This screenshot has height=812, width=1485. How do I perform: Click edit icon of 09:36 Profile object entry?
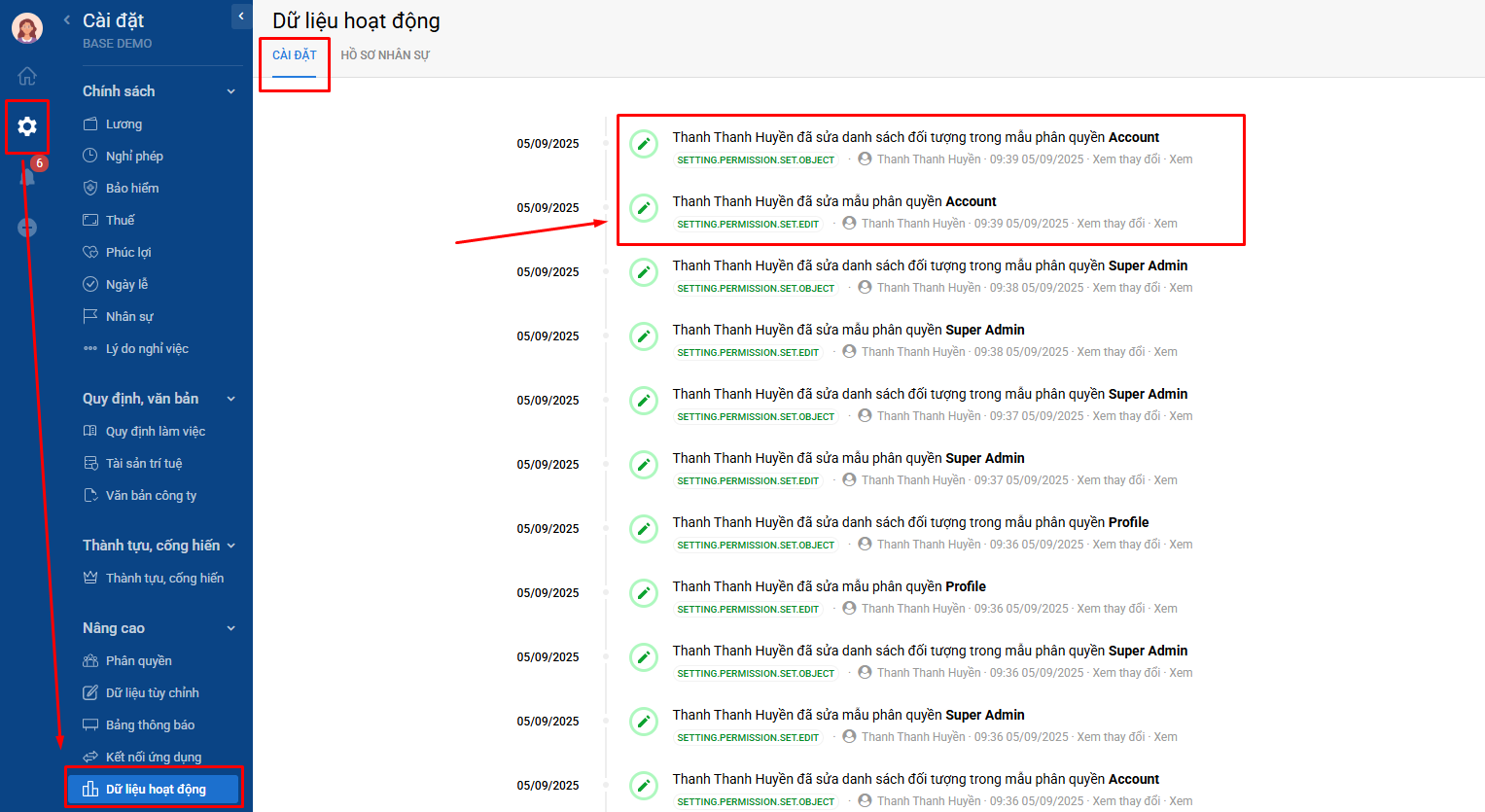tap(644, 529)
